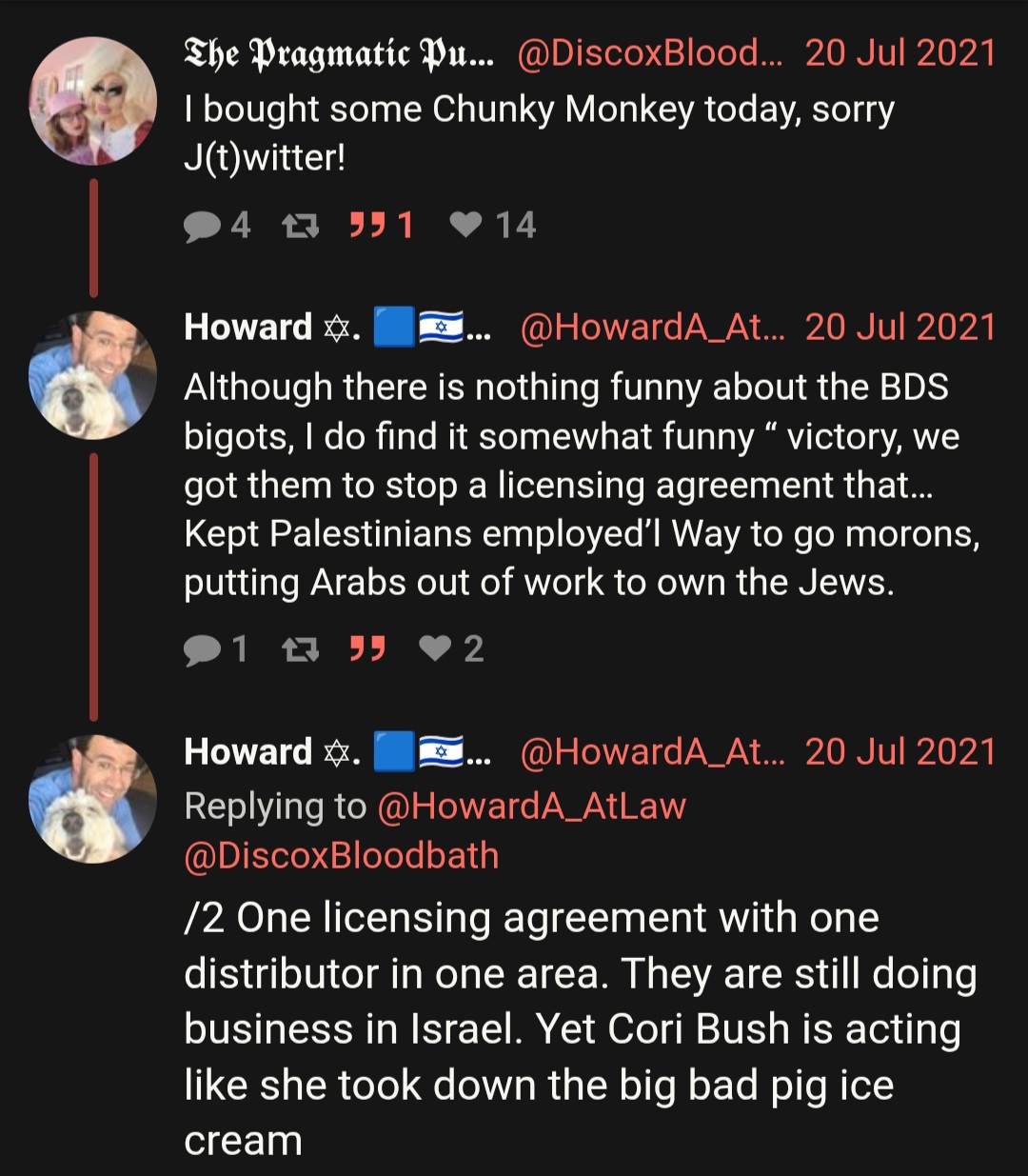This screenshot has height=1176, width=1028.
Task: Open quotes of the Chunky Monkey tweet
Action: click(381, 226)
